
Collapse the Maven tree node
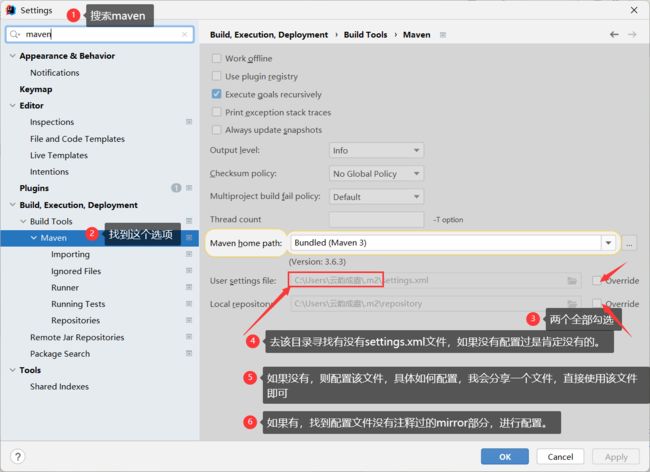tap(34, 238)
